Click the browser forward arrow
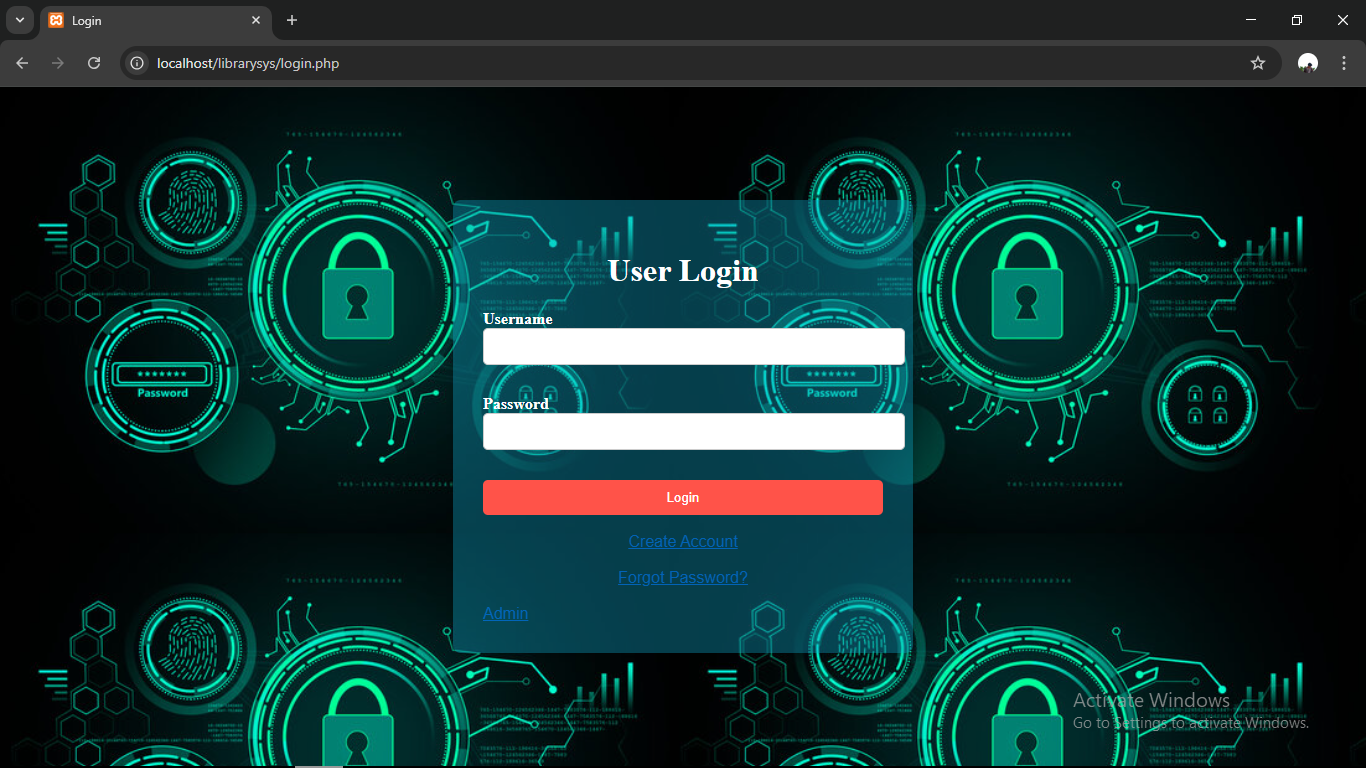Viewport: 1366px width, 768px height. pyautogui.click(x=58, y=63)
